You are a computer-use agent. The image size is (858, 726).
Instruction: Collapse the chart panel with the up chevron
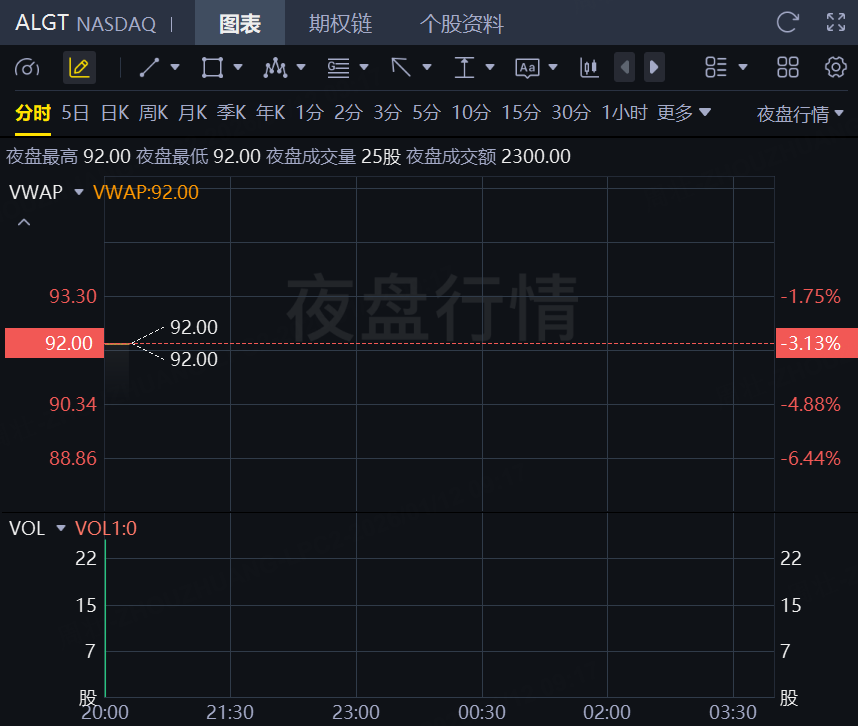[24, 222]
